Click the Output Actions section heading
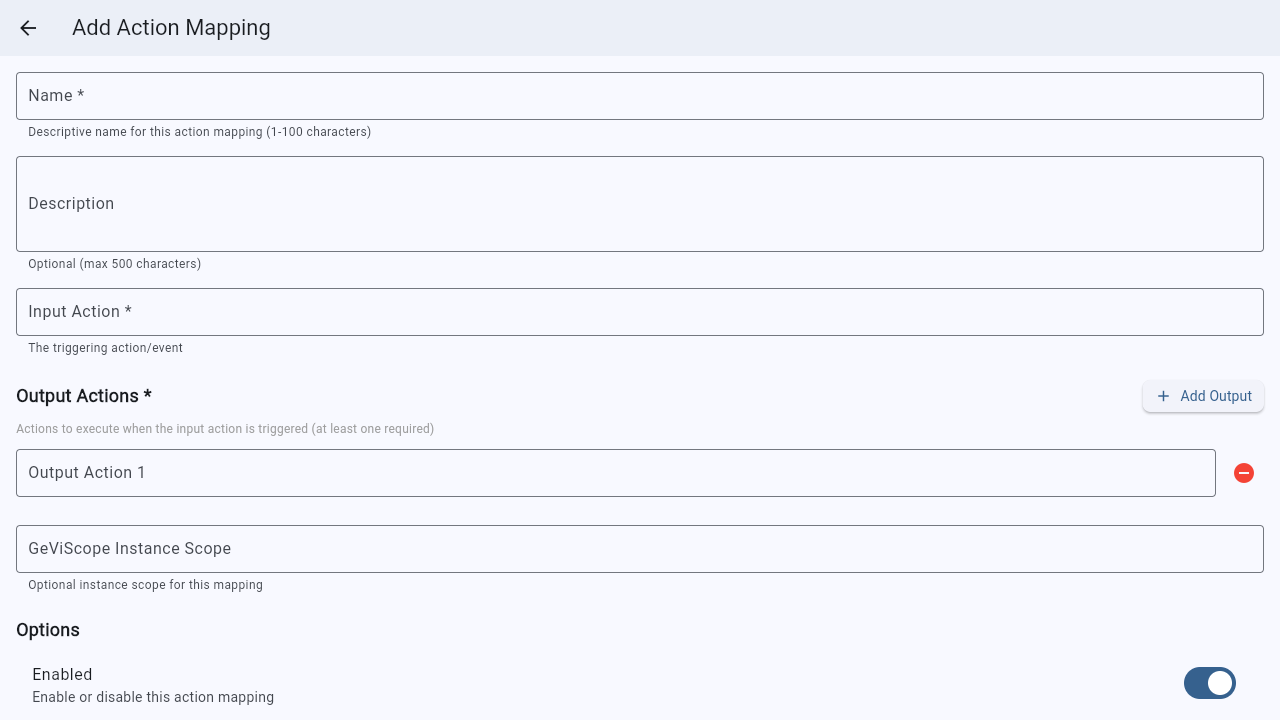The image size is (1280, 720). (x=84, y=396)
